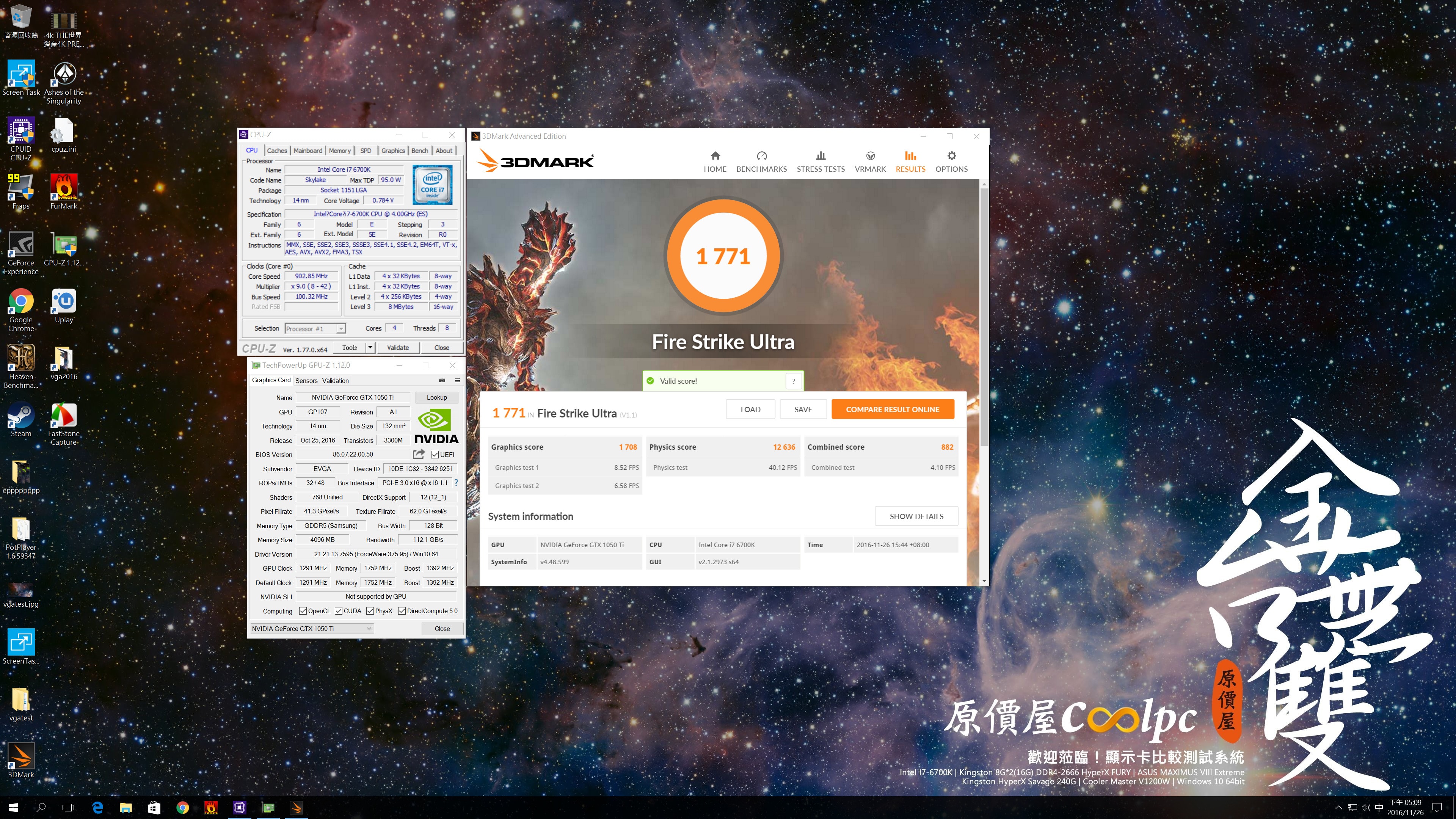This screenshot has width=1456, height=819.
Task: Click COMPARE RESULT ONLINE button
Action: point(893,409)
